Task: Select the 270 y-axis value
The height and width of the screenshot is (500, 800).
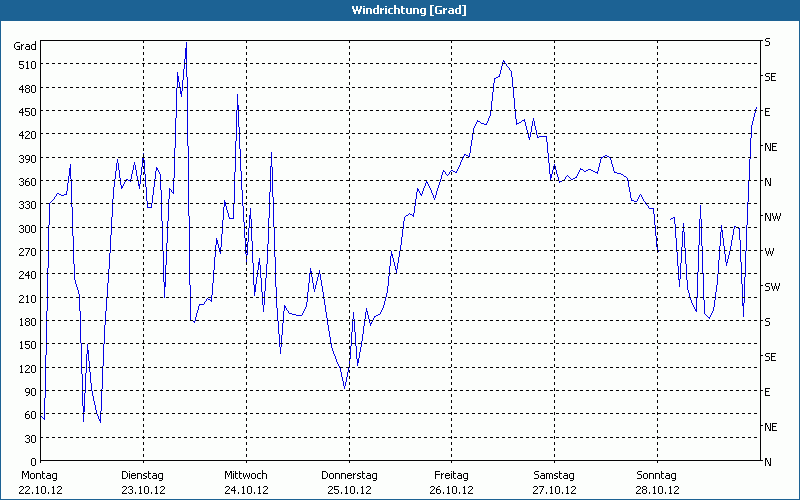Action: pyautogui.click(x=28, y=252)
